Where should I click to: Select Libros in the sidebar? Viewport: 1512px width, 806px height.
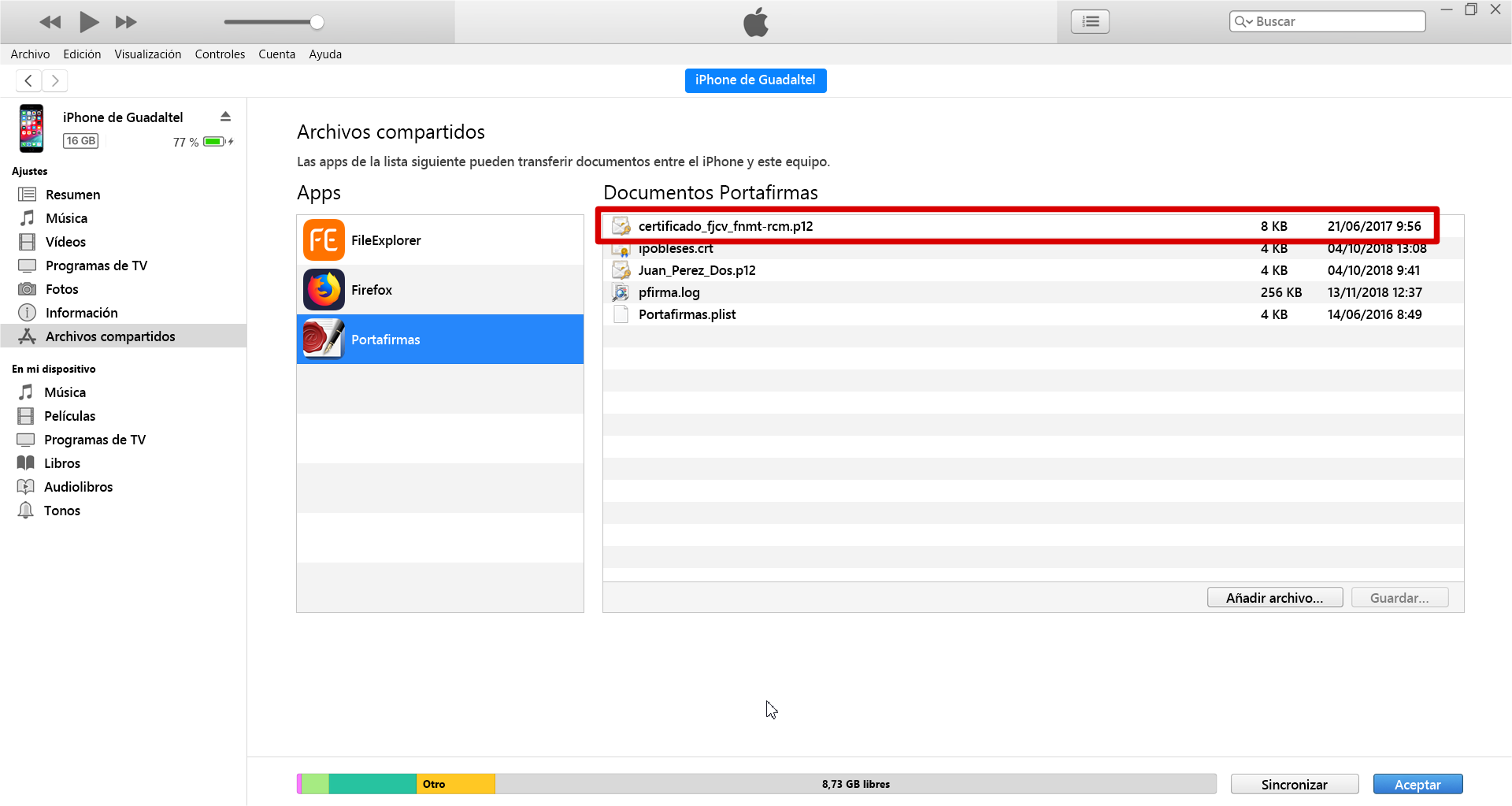pyautogui.click(x=124, y=463)
